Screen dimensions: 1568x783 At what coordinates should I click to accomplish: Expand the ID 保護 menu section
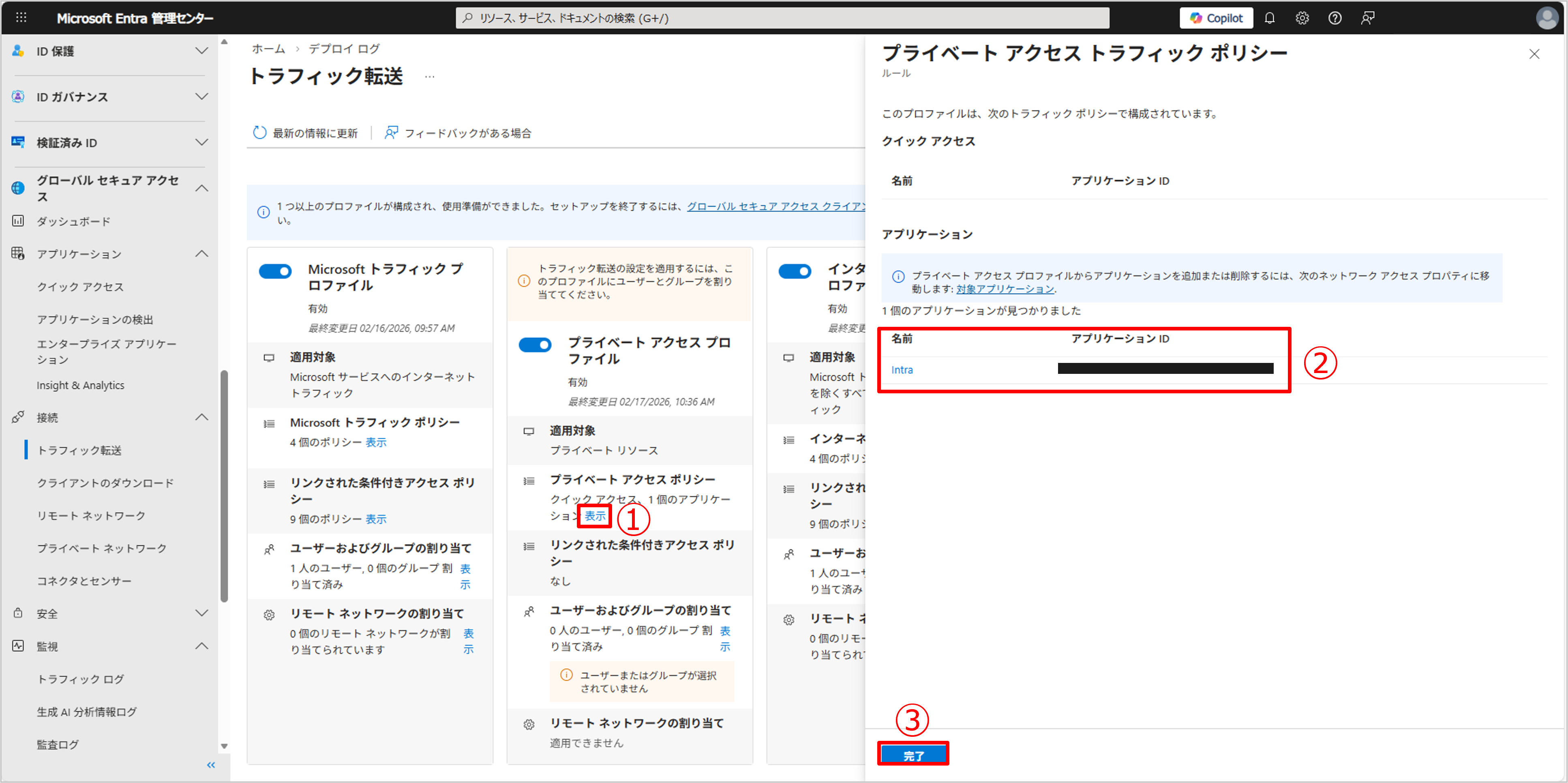pos(201,51)
